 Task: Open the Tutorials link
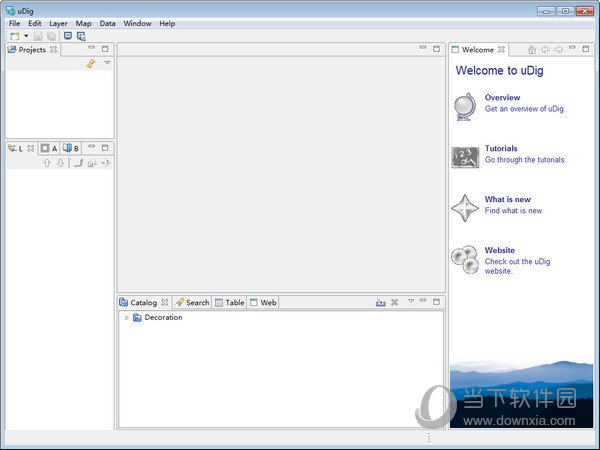pyautogui.click(x=501, y=148)
